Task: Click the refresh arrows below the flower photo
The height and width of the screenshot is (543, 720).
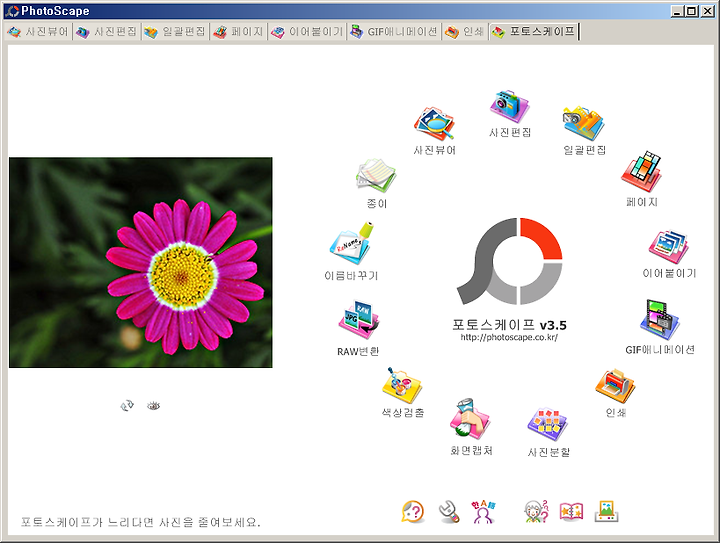Action: [x=127, y=406]
